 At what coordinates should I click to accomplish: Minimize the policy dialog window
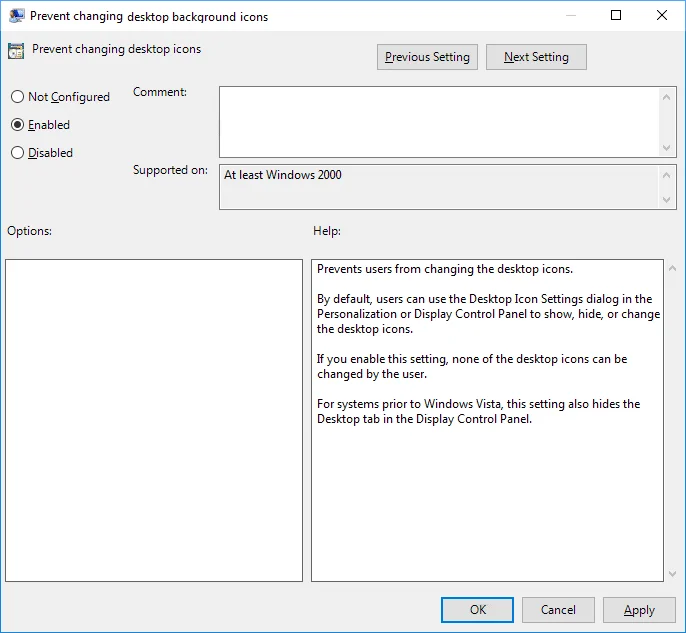pyautogui.click(x=571, y=15)
